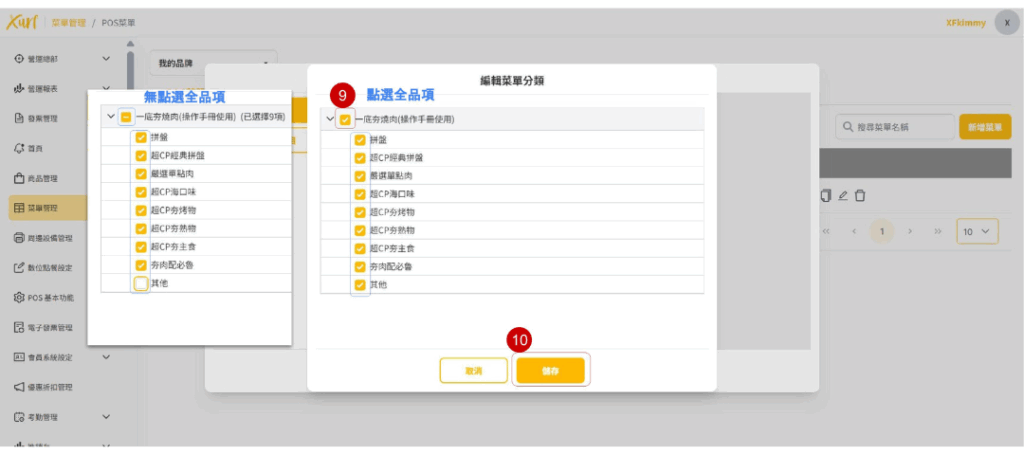The image size is (1024, 455).
Task: Click the 商品管理 bag icon in sidebar
Action: (x=19, y=179)
